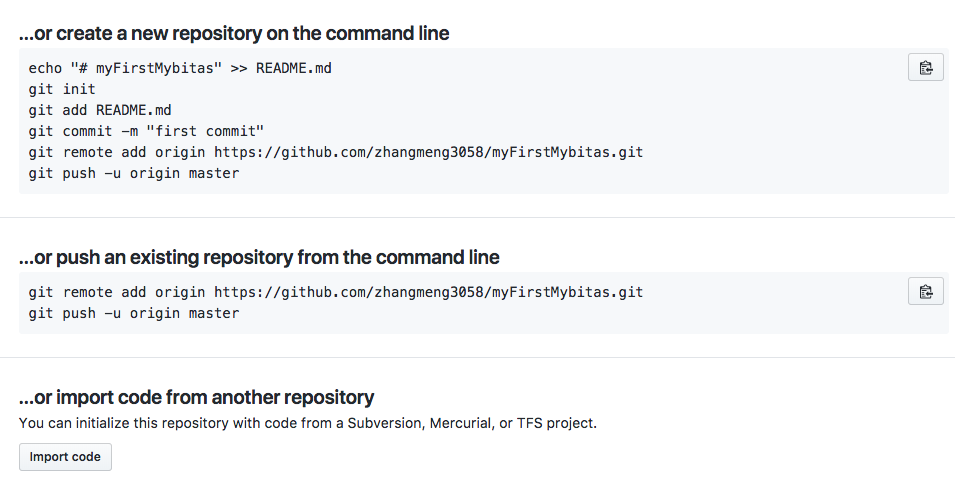Click README.md in the echo command
The image size is (955, 483).
click(x=294, y=68)
